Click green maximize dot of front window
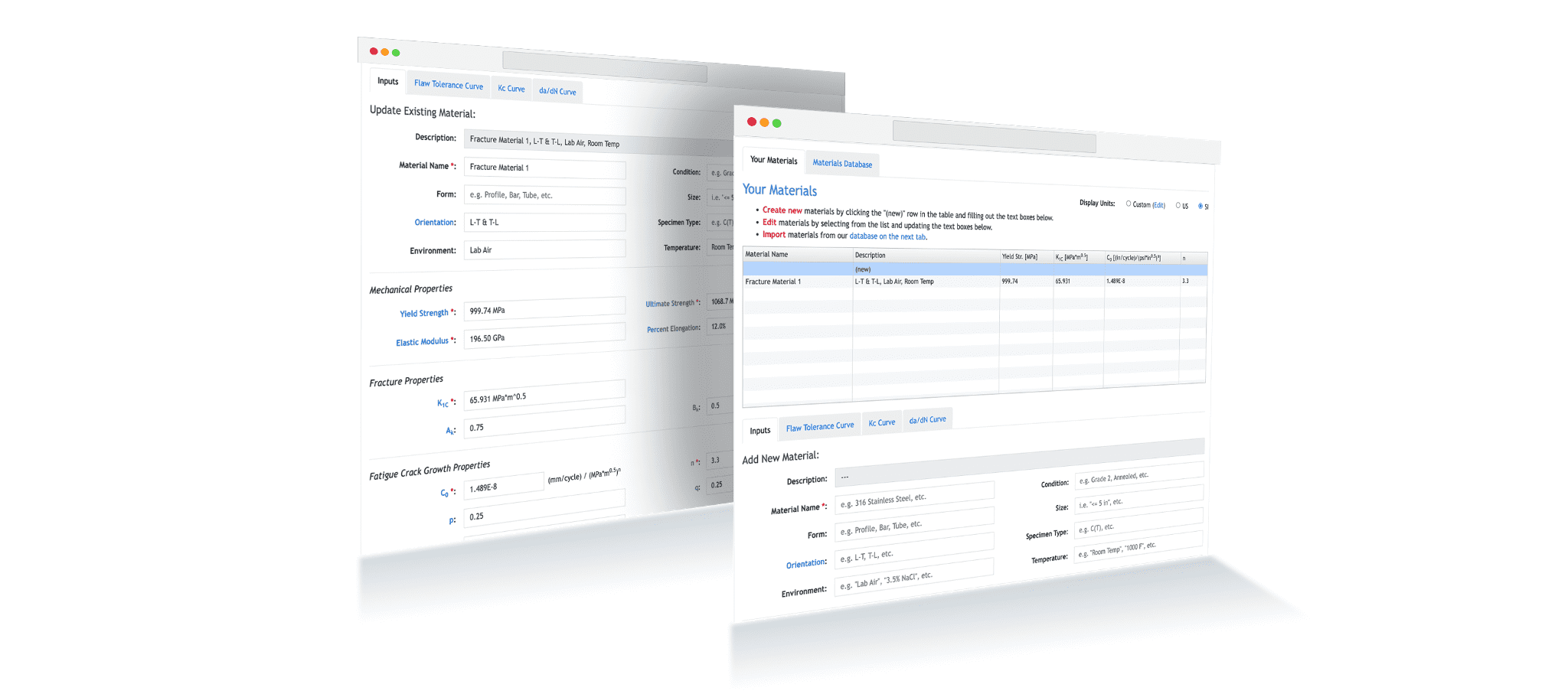Image resolution: width=1568 pixels, height=694 pixels. pyautogui.click(x=777, y=123)
